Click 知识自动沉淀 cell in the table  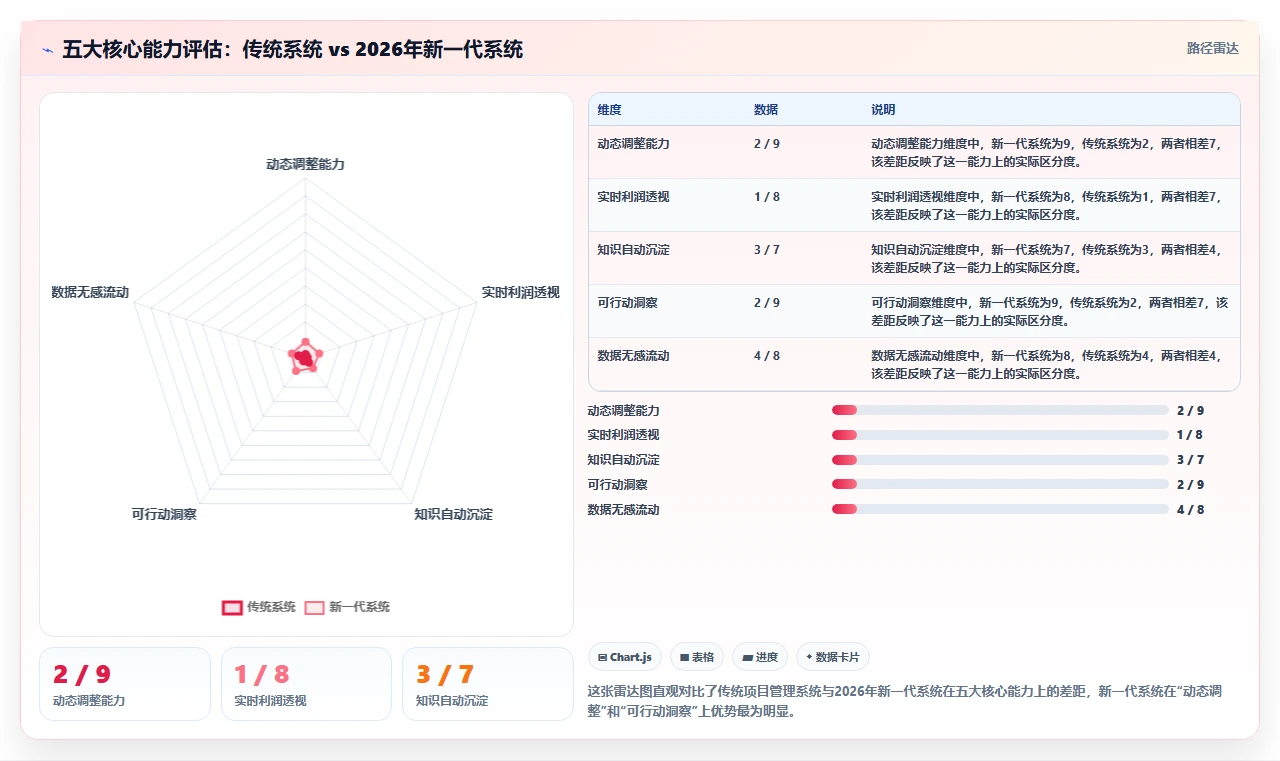tap(634, 250)
